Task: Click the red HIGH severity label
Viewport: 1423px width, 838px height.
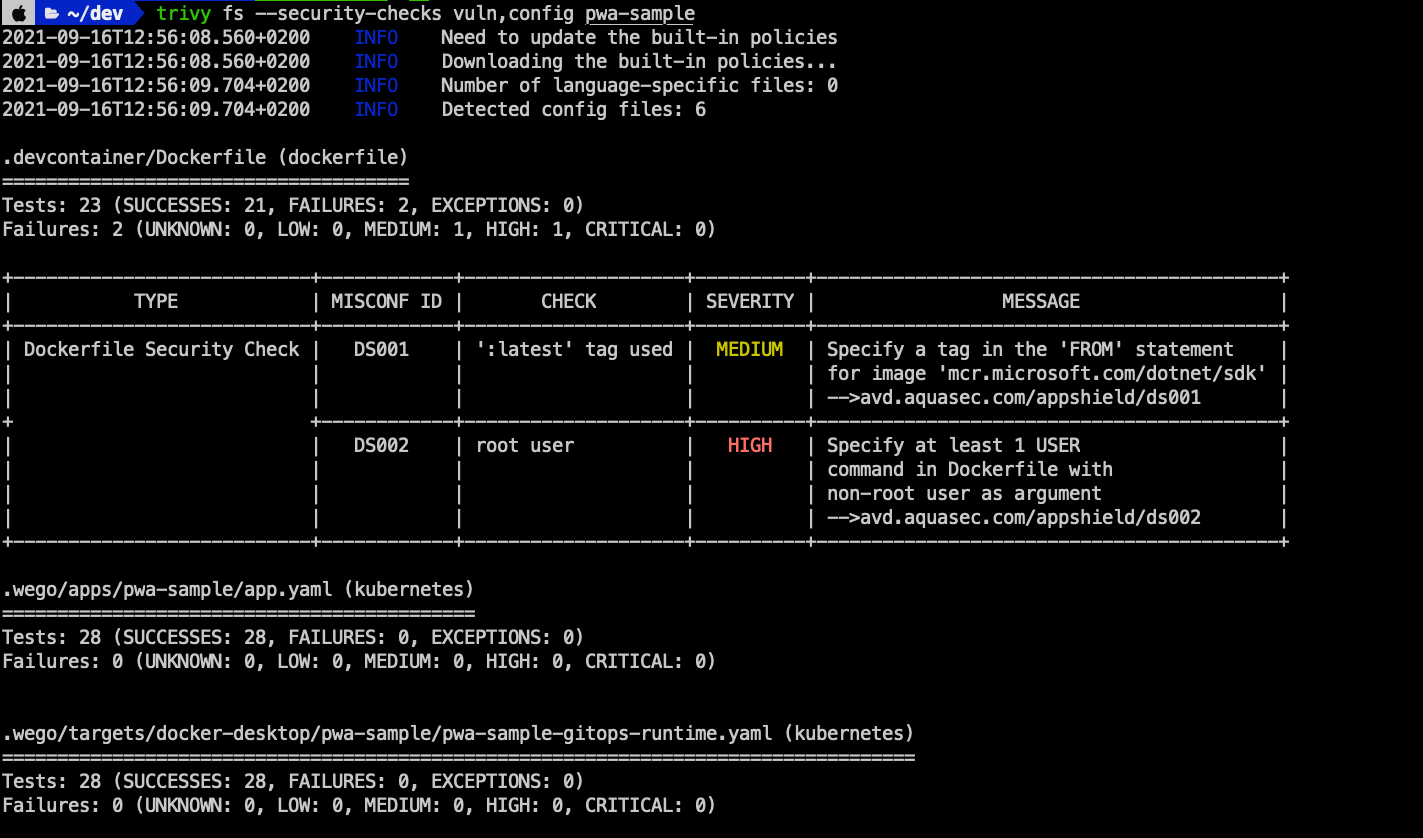Action: (749, 445)
